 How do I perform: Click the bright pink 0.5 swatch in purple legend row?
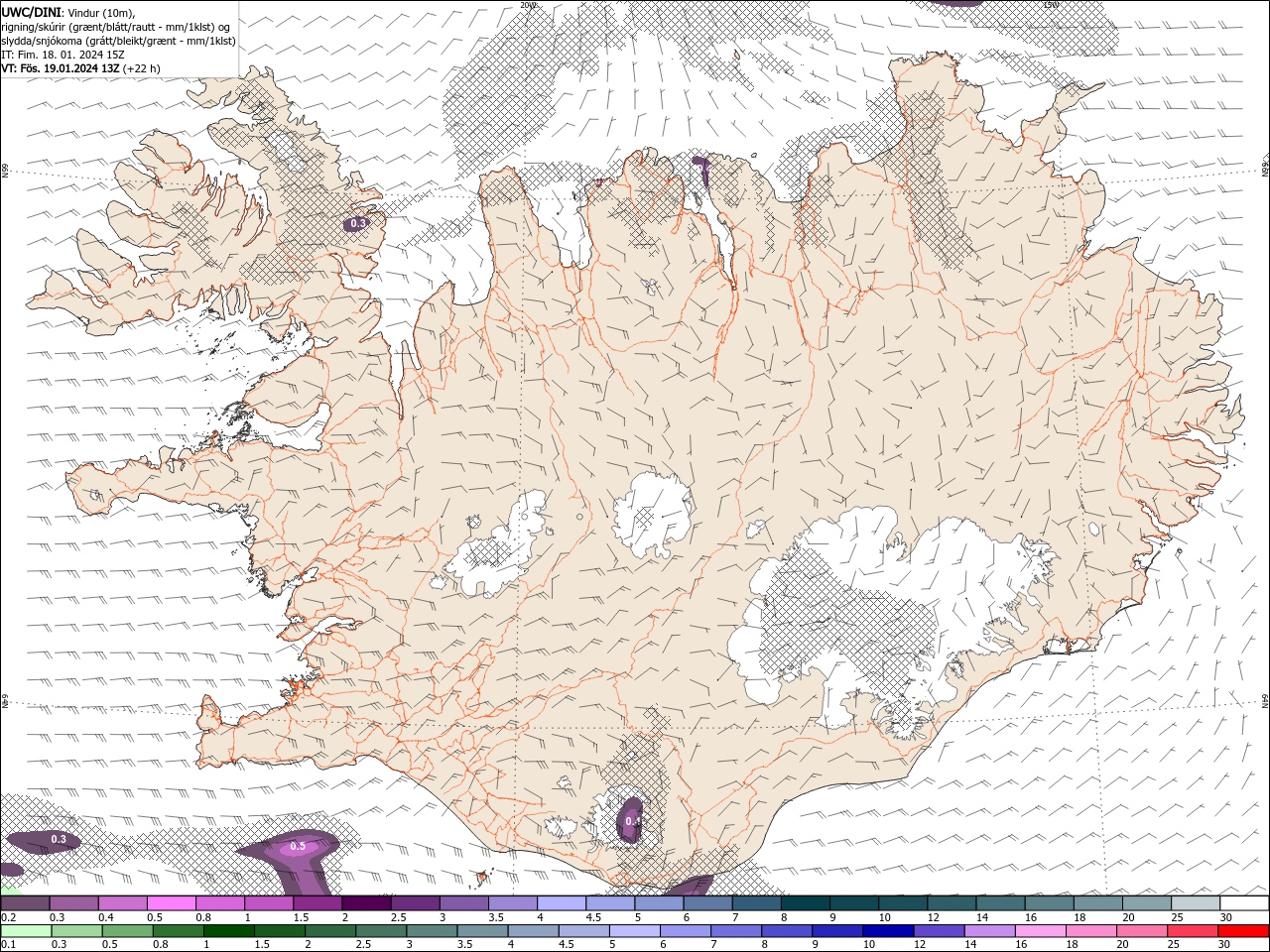coord(172,902)
